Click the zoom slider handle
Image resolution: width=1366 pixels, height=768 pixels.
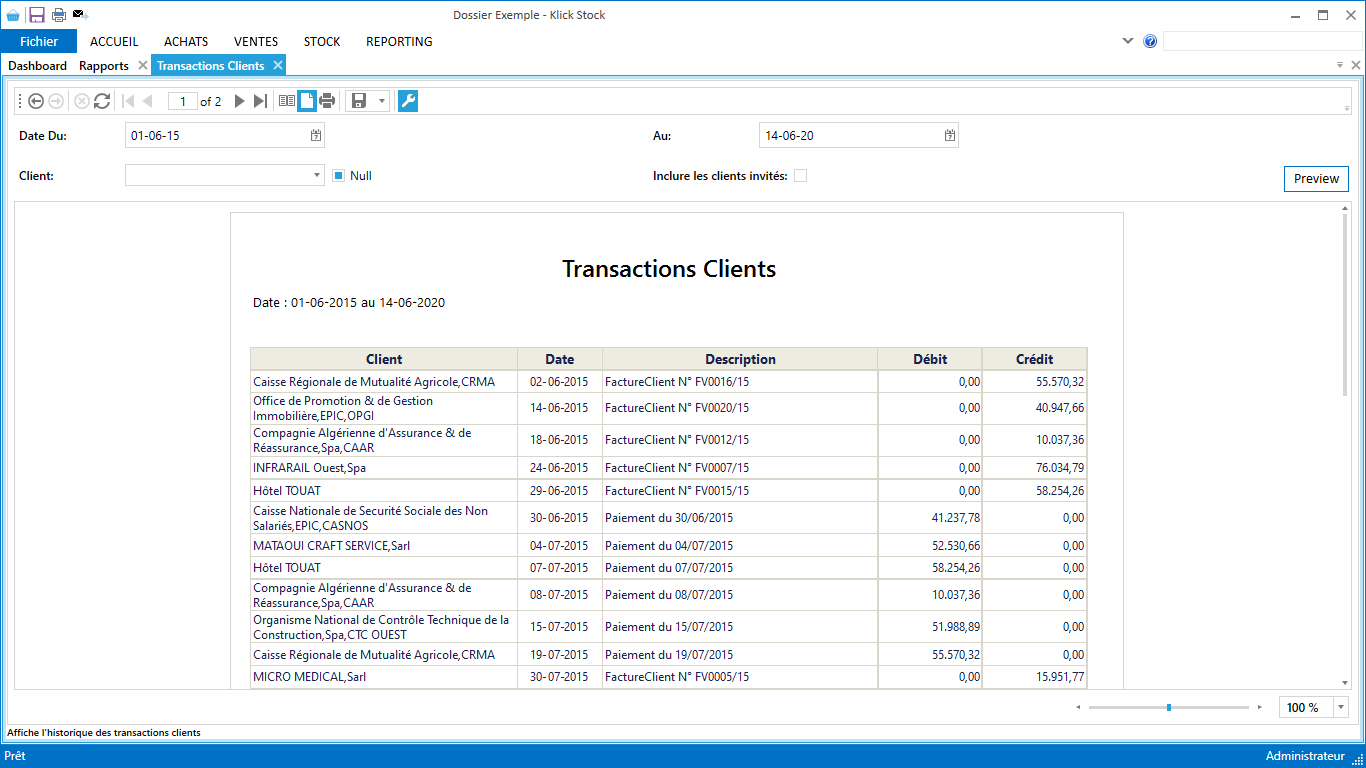click(x=1169, y=708)
